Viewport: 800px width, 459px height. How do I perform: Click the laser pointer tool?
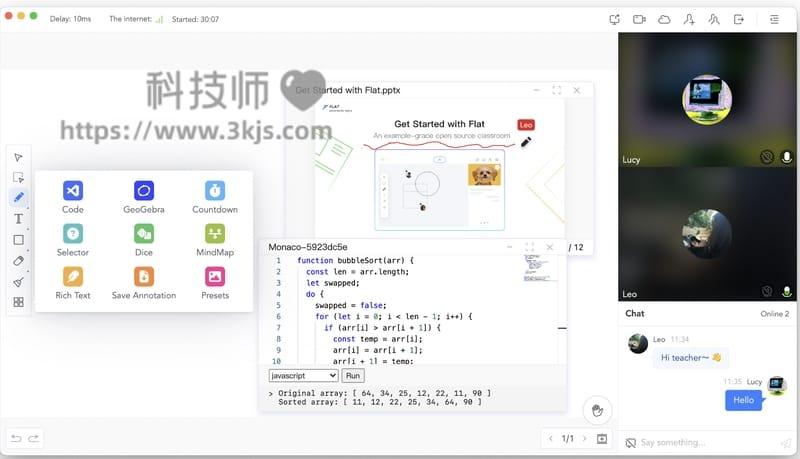18,282
